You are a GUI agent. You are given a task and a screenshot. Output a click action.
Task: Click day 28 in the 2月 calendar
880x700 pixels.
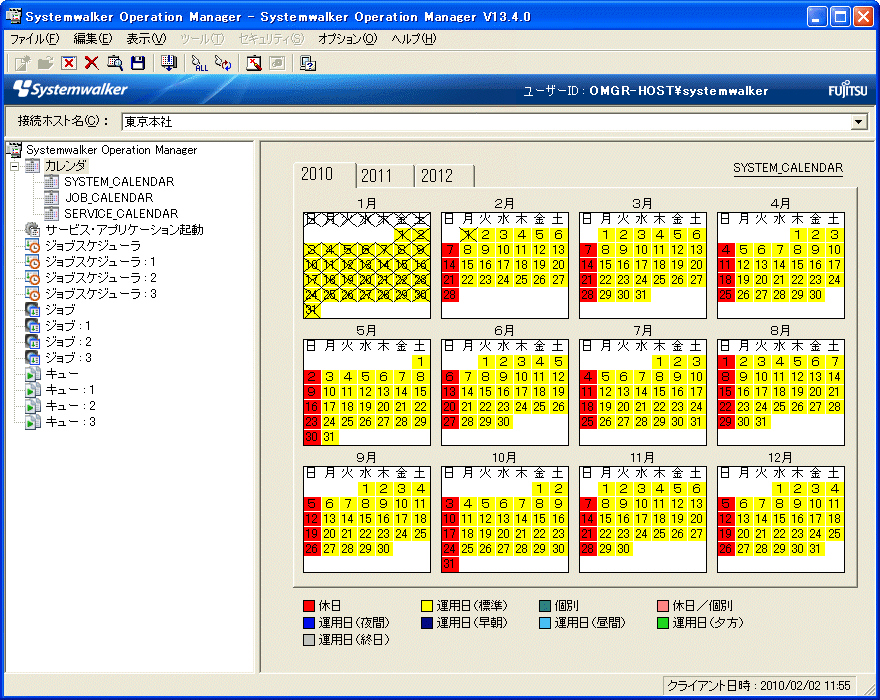coord(450,295)
